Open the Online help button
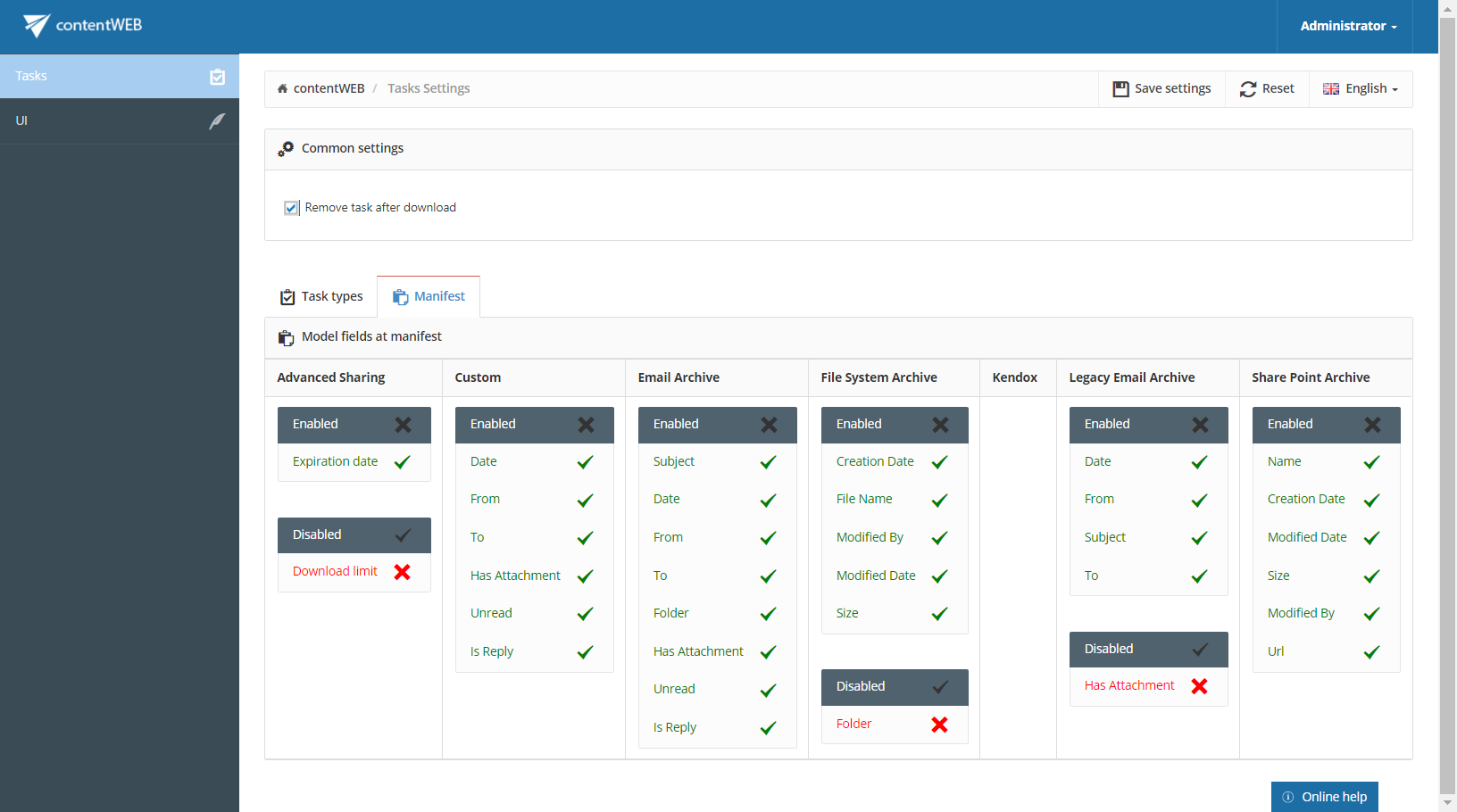This screenshot has width=1457, height=812. (x=1325, y=797)
